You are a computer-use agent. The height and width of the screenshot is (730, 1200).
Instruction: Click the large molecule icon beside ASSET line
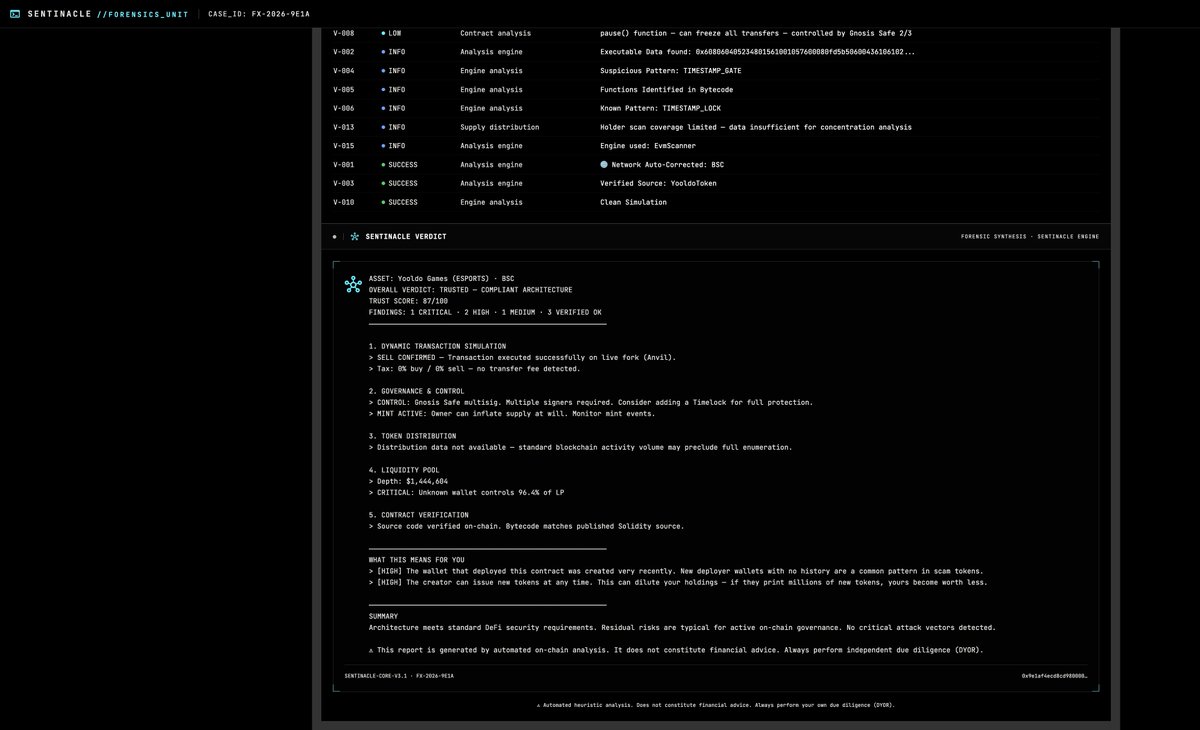click(353, 284)
